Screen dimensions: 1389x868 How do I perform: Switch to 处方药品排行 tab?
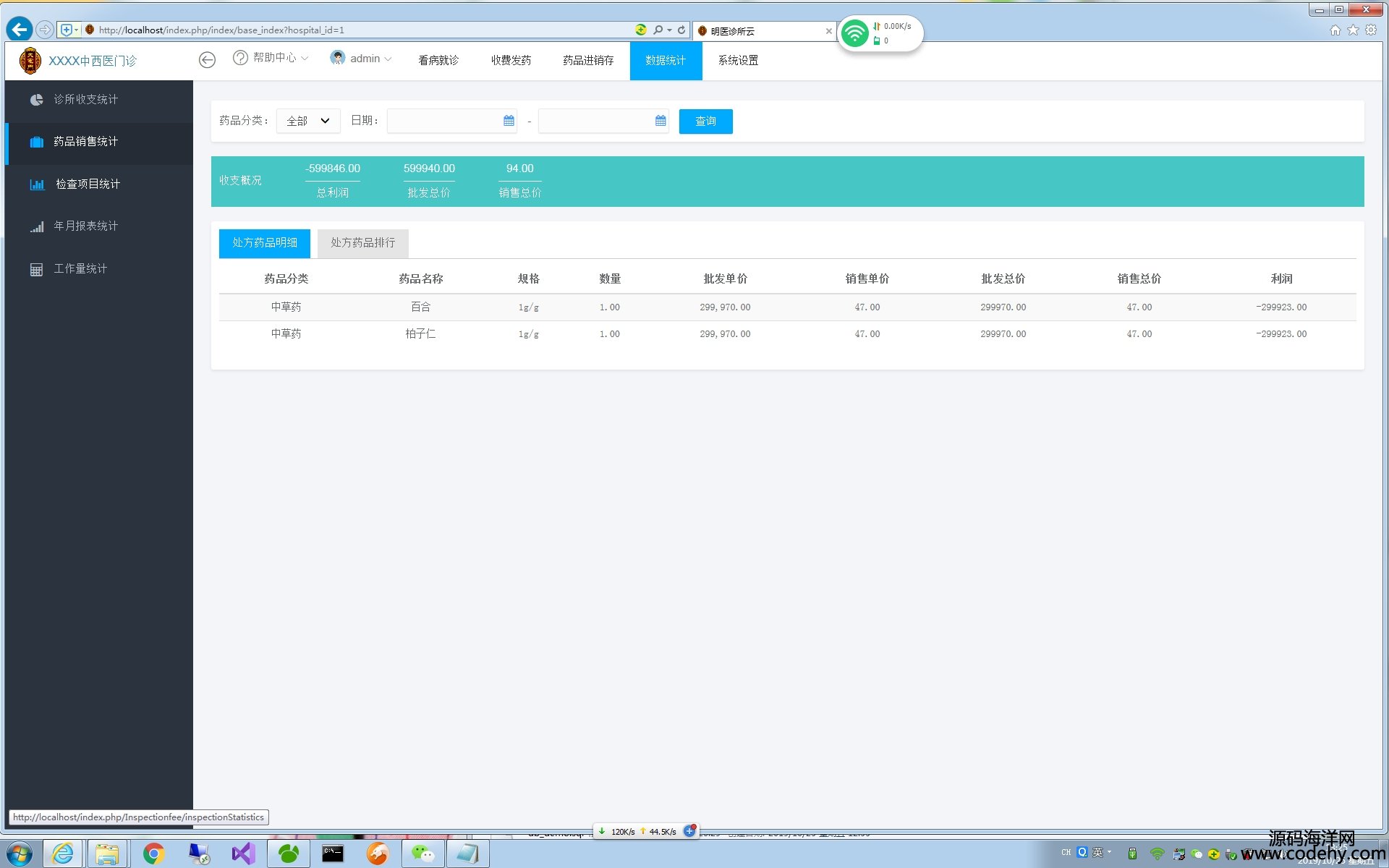pos(362,243)
